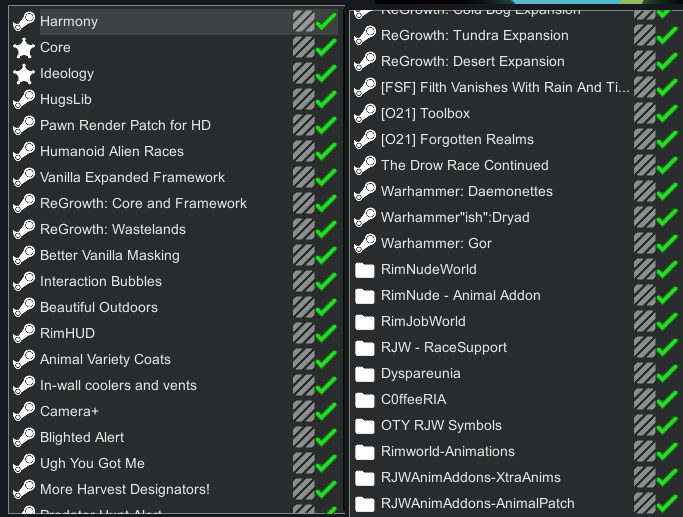The width and height of the screenshot is (683, 517).
Task: Click Steam icon for Vanilla Expanded Framework
Action: (24, 177)
